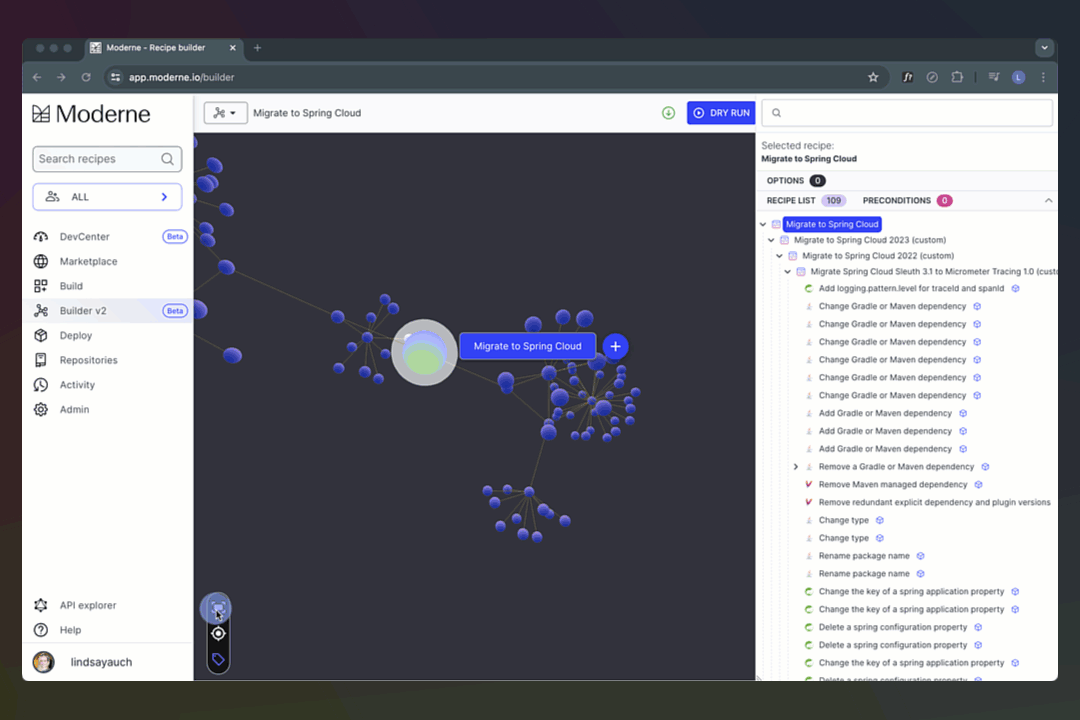Add a recipe with the blue plus button

[615, 346]
